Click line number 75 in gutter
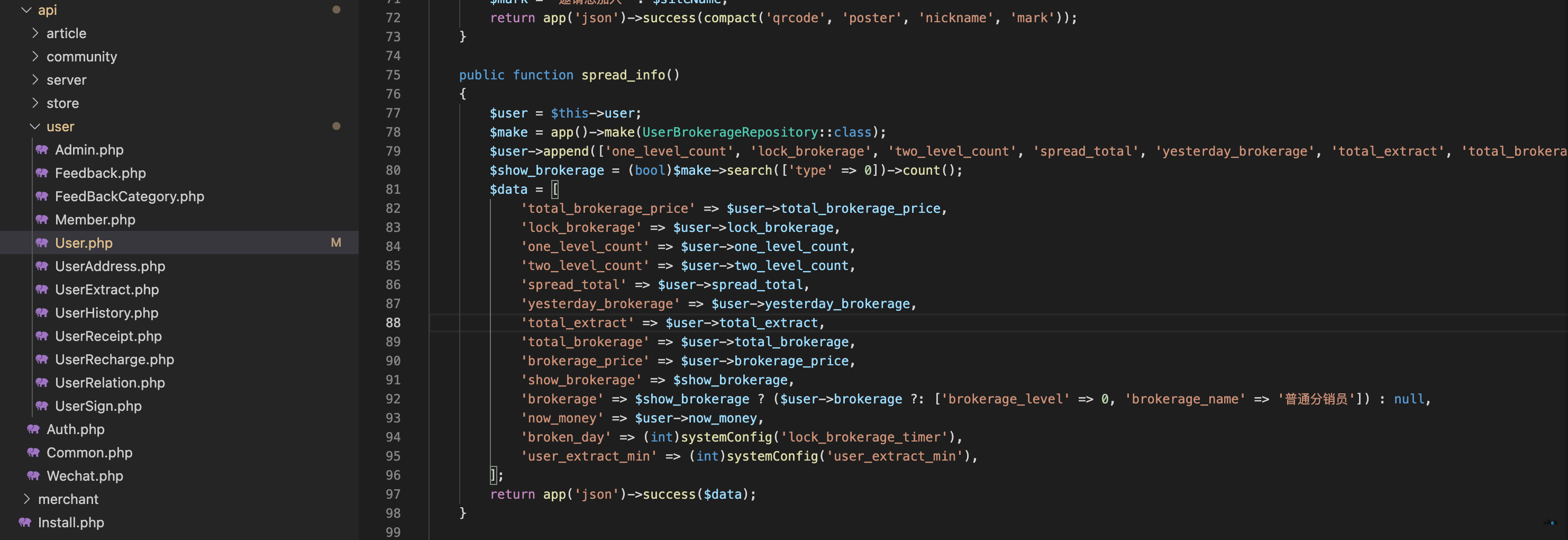This screenshot has height=540, width=1568. click(x=393, y=75)
